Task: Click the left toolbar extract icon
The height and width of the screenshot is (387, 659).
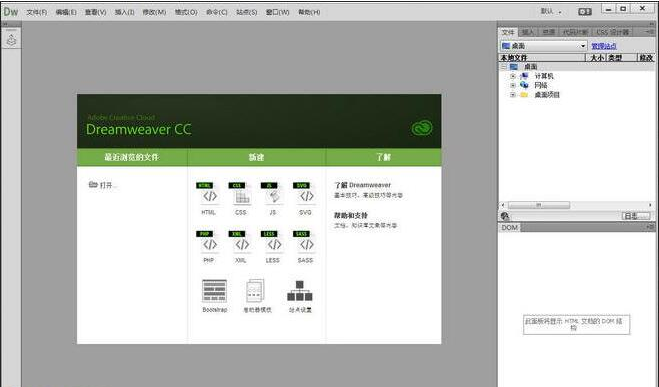Action: tap(11, 40)
